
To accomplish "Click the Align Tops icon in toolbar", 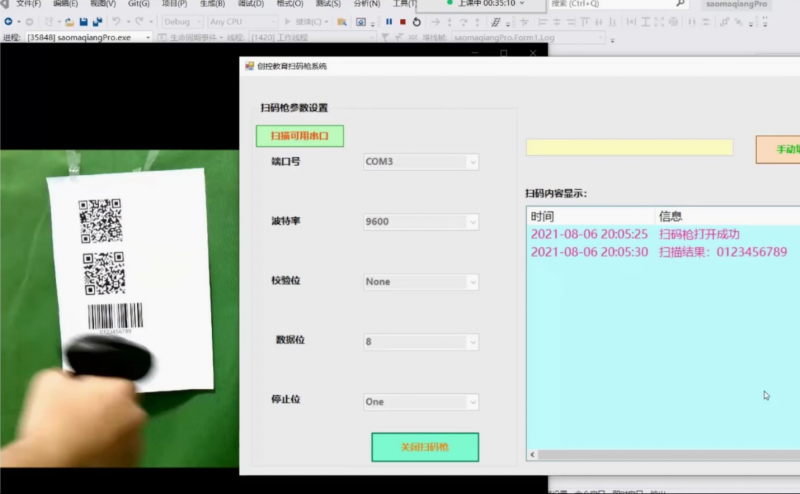I will coord(585,22).
